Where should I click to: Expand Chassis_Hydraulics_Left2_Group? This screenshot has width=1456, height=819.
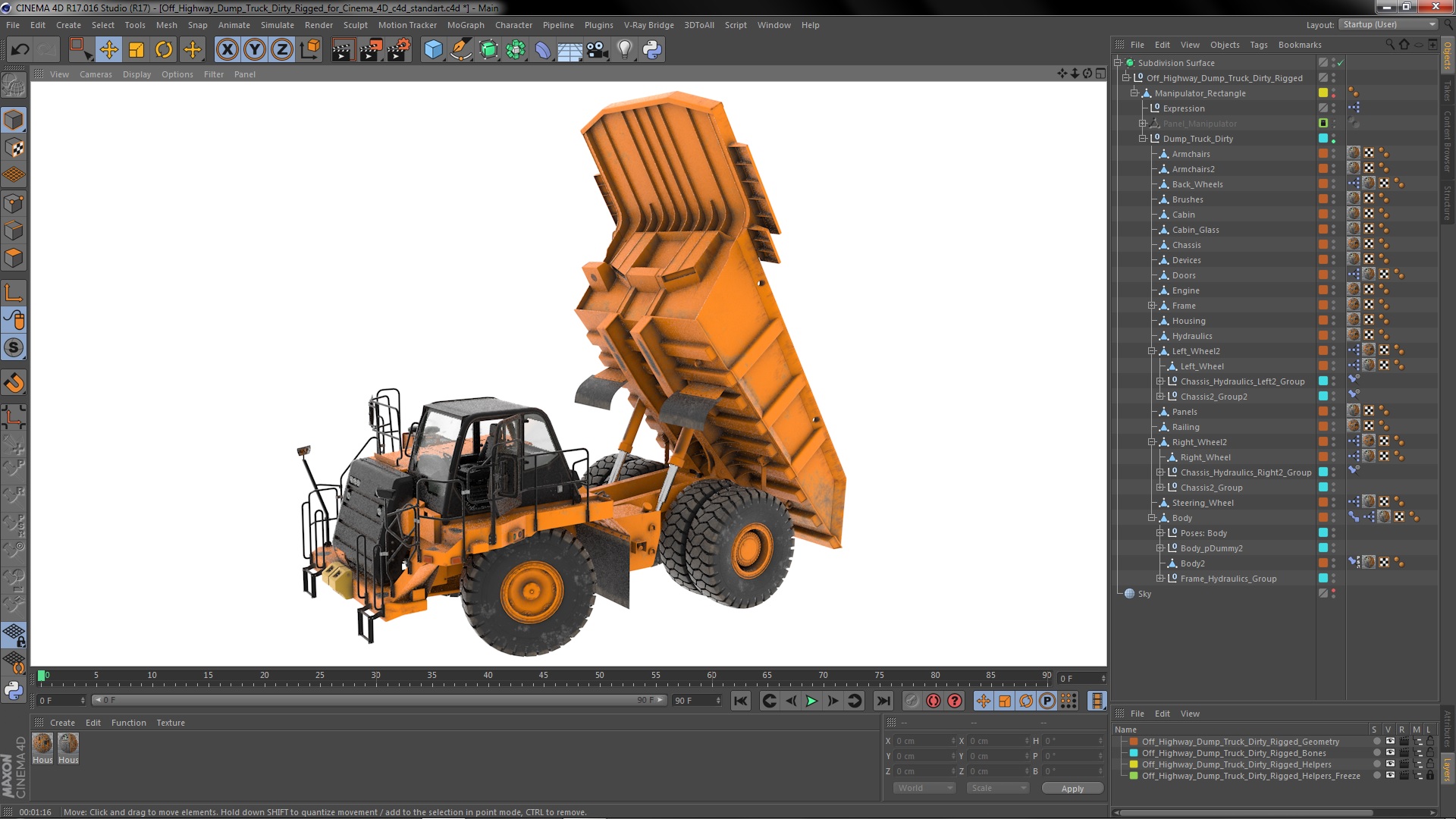[x=1159, y=381]
